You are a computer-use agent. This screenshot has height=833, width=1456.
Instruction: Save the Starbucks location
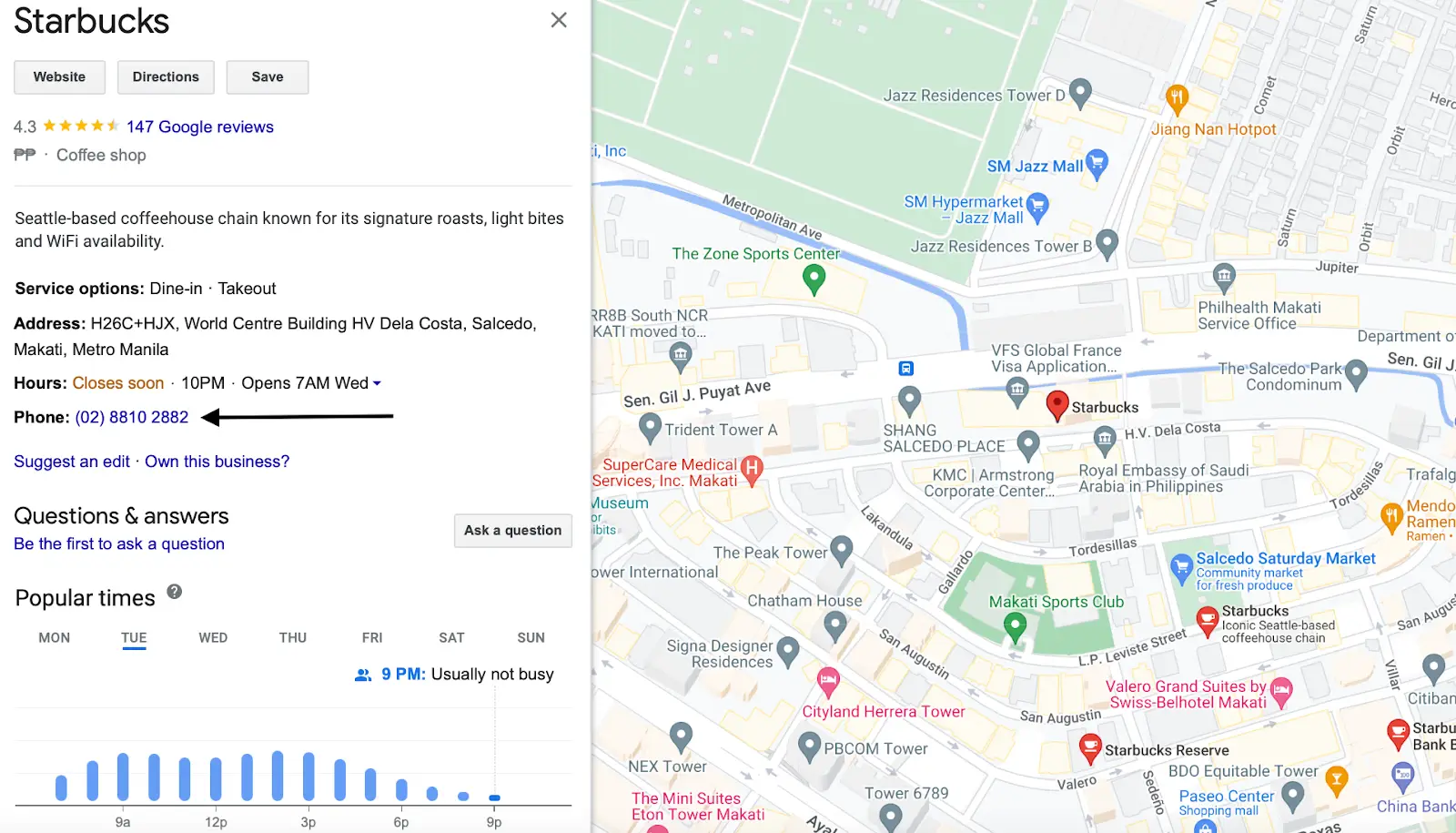pyautogui.click(x=268, y=77)
